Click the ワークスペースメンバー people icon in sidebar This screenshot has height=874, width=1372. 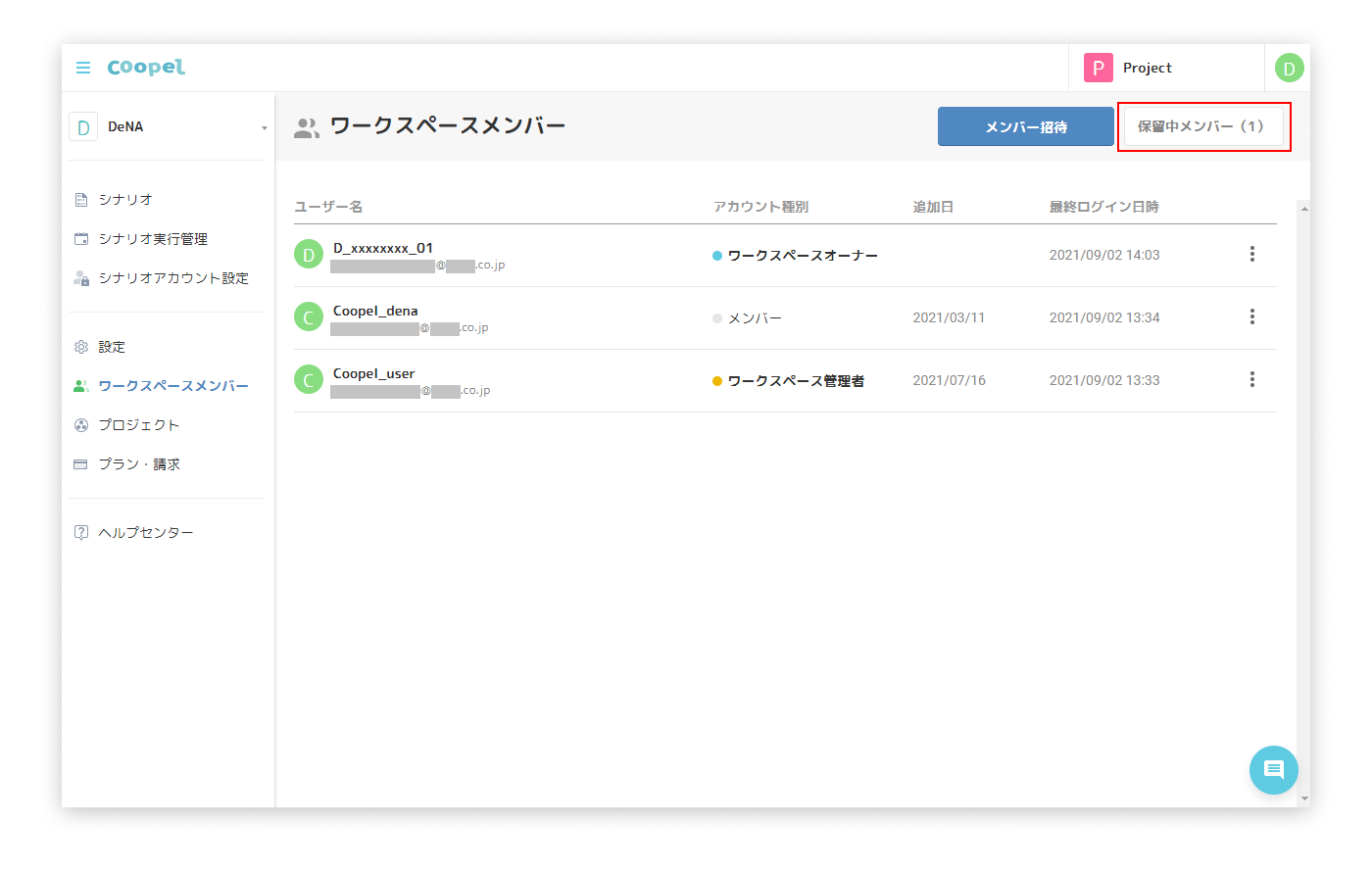[81, 386]
